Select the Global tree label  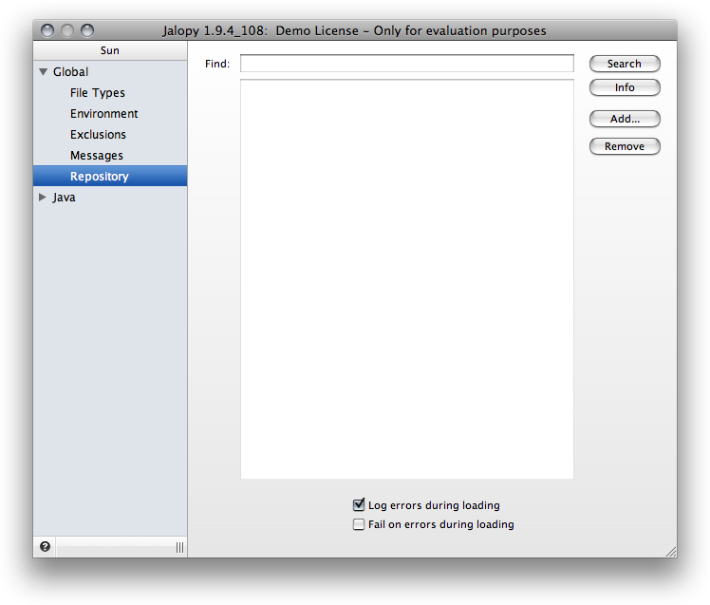(x=71, y=72)
